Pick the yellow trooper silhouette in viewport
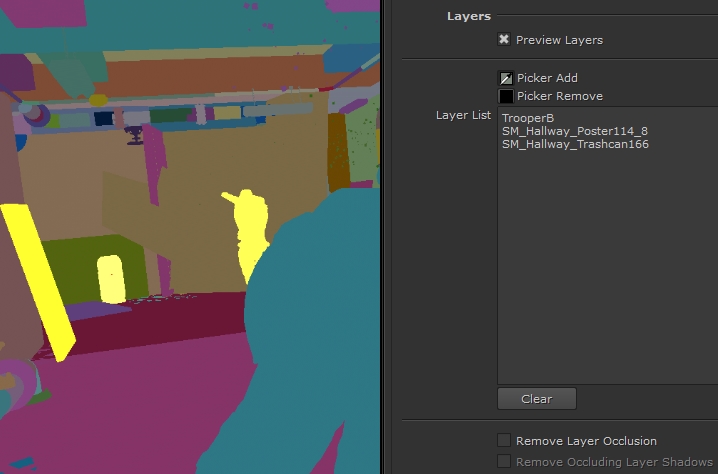This screenshot has width=718, height=474. click(248, 230)
